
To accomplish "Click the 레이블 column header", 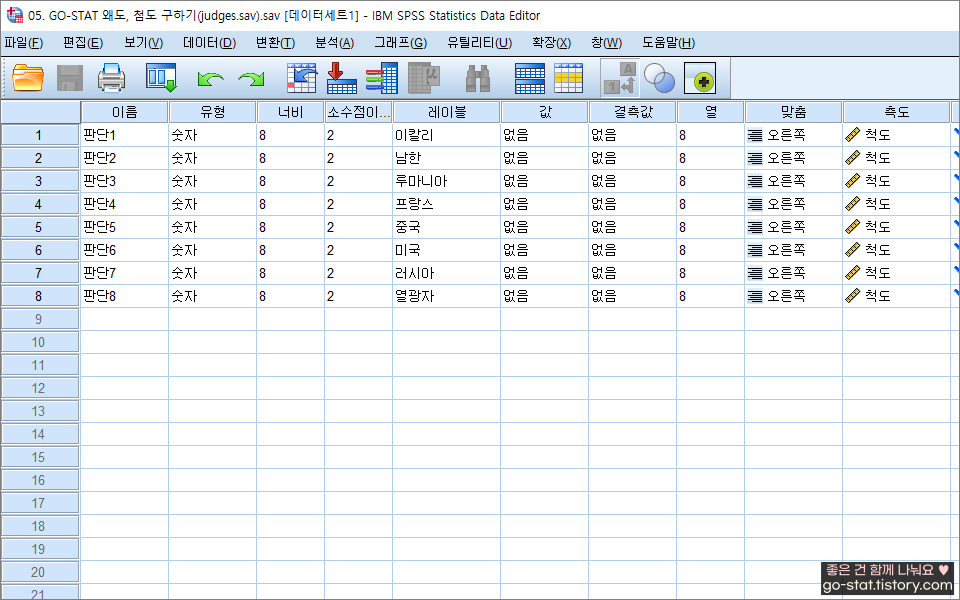I will (447, 112).
